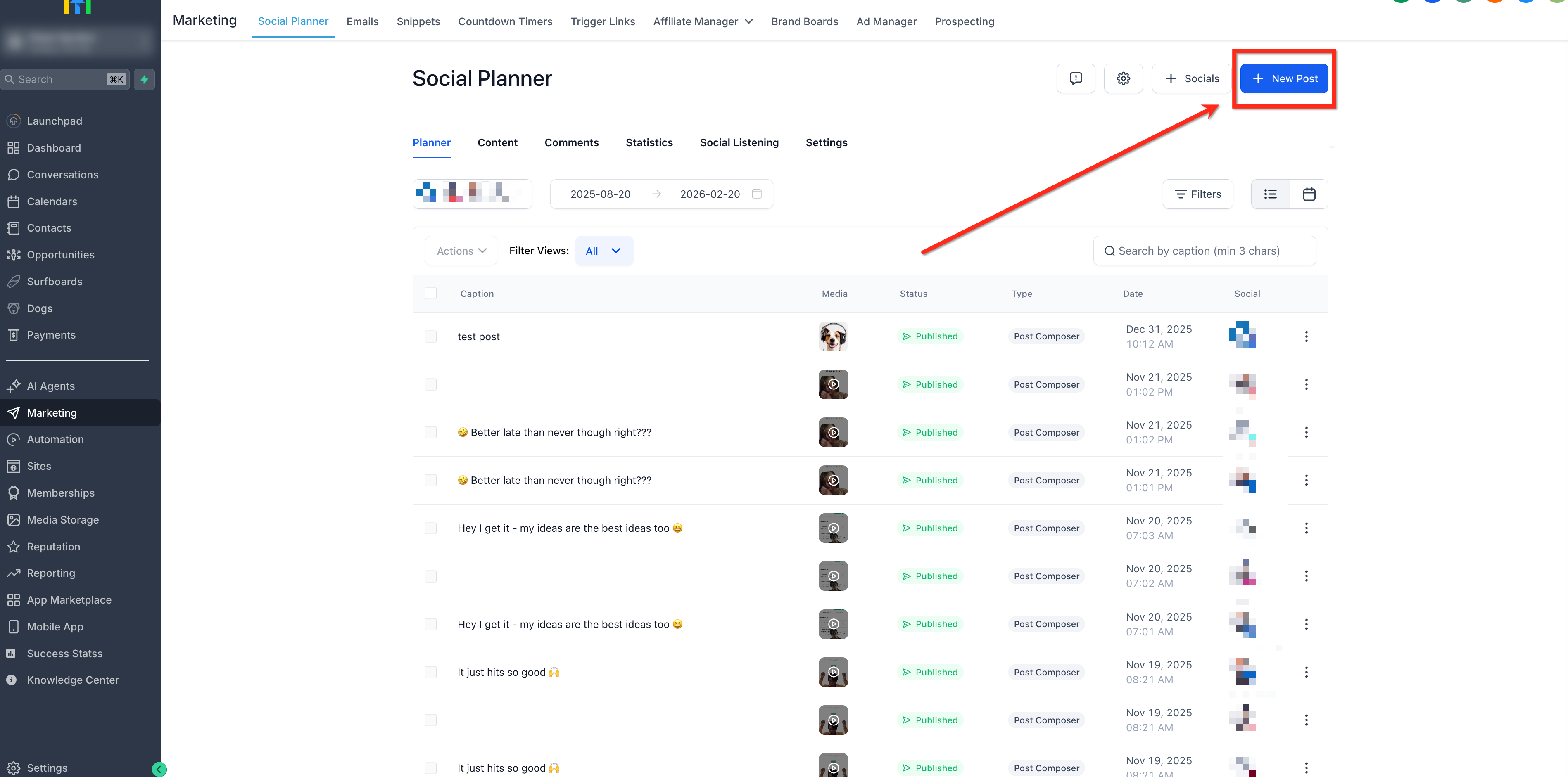
Task: Click the green lightning quick action icon
Action: click(x=144, y=79)
